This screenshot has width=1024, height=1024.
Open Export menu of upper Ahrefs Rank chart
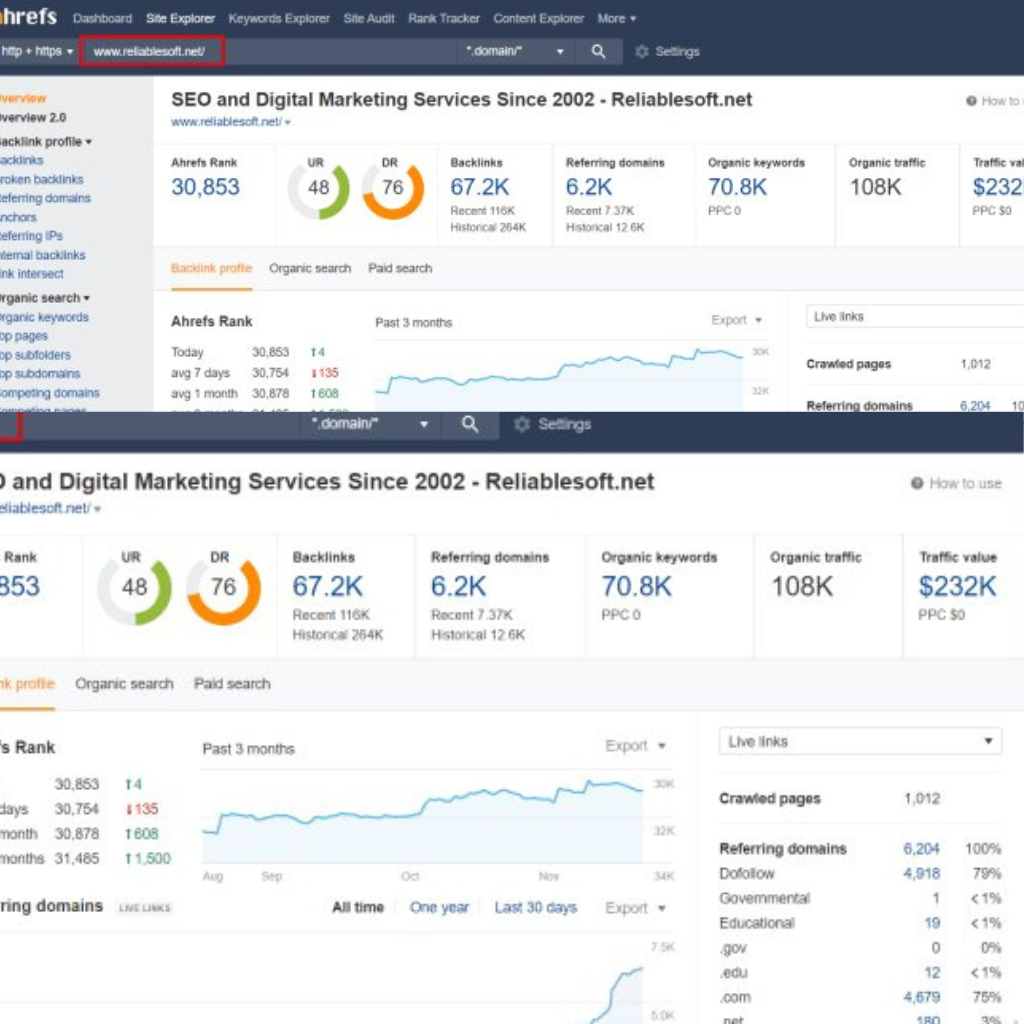click(737, 320)
